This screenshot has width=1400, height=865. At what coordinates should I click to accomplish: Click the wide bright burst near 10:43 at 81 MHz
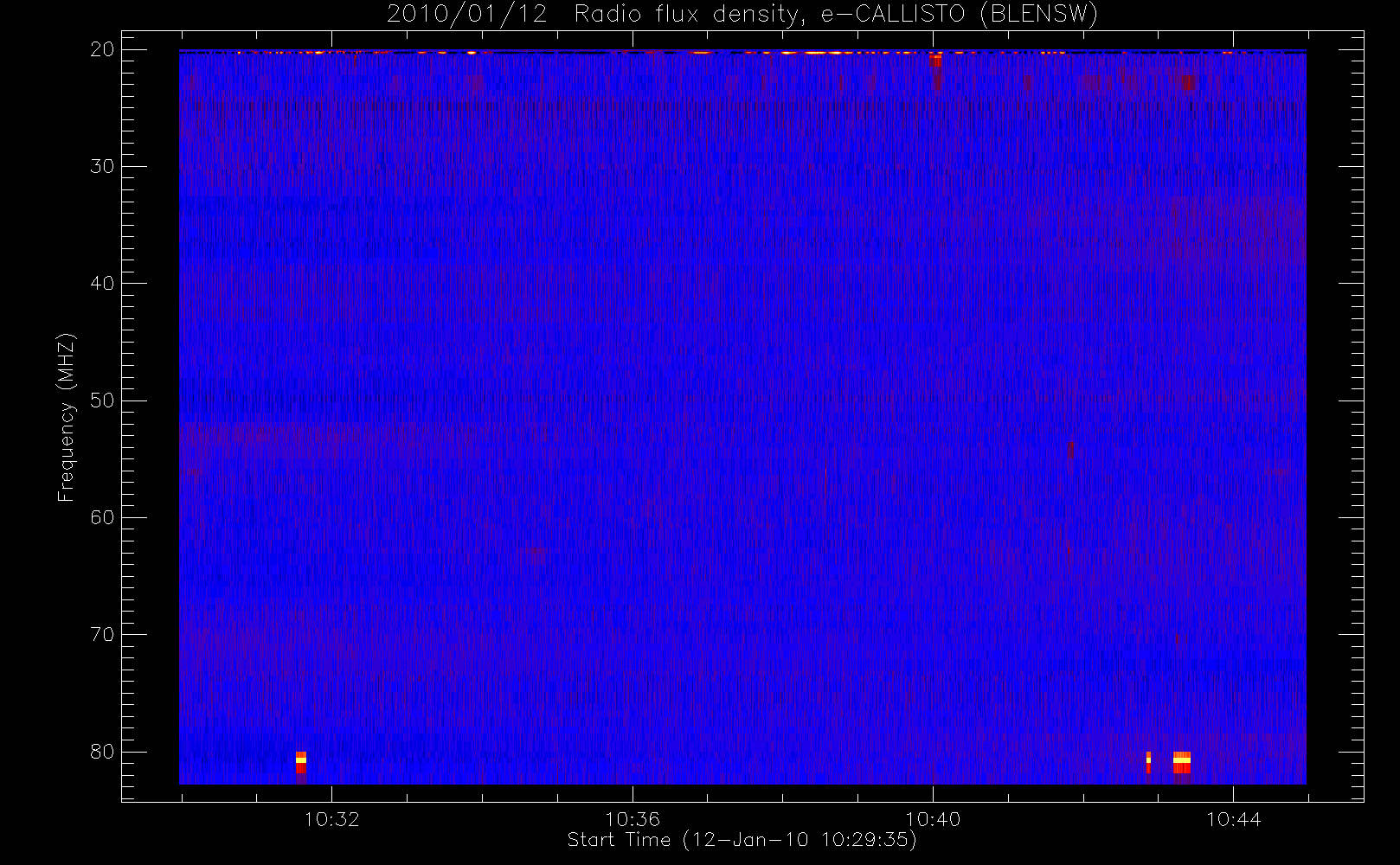1182,763
